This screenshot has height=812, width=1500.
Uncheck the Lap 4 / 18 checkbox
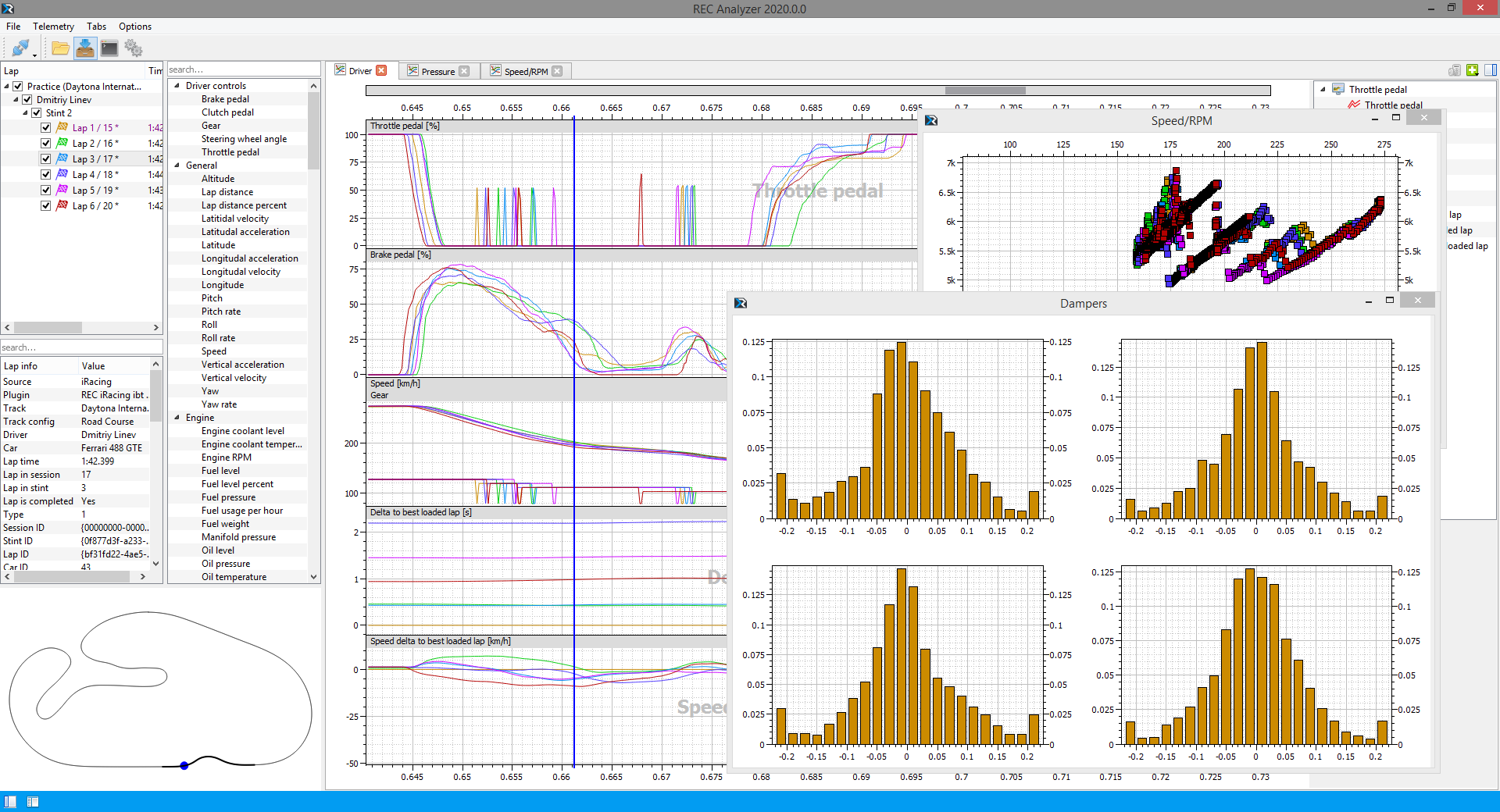pyautogui.click(x=46, y=175)
